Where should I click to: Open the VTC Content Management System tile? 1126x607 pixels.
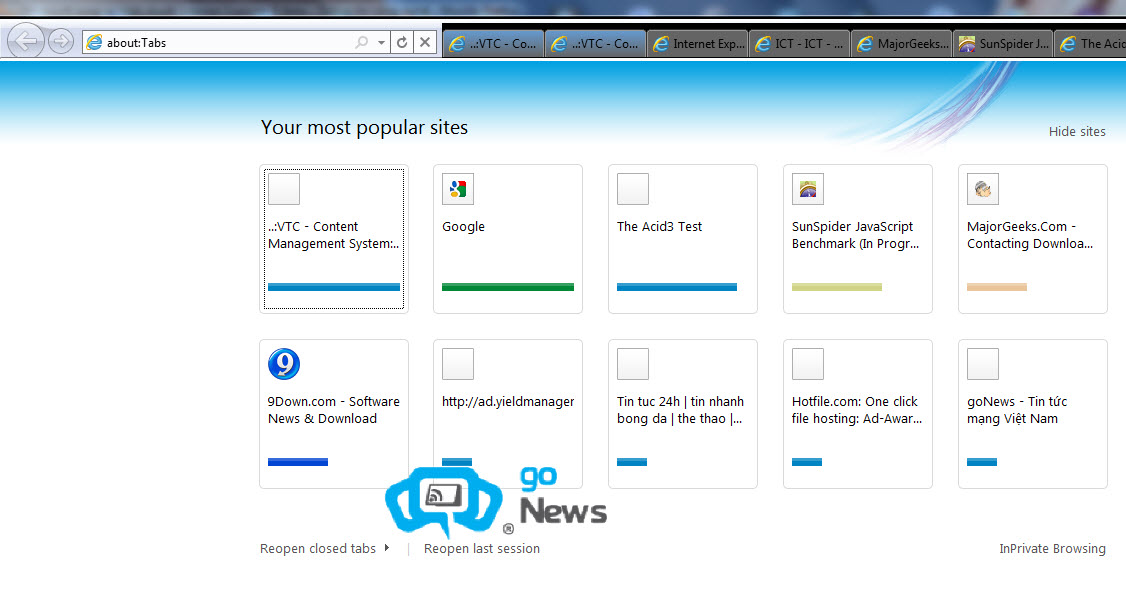(x=334, y=239)
